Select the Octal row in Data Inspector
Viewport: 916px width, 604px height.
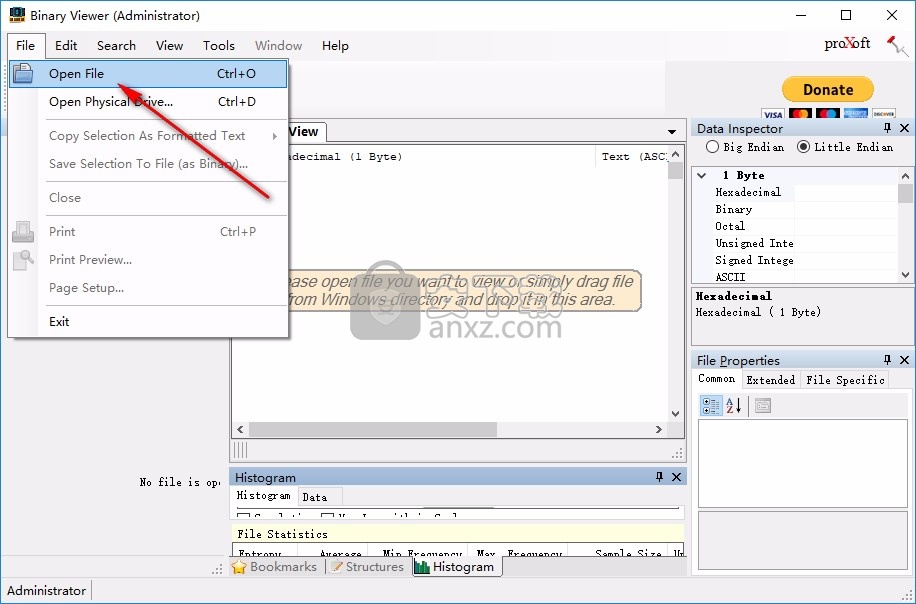pyautogui.click(x=730, y=226)
